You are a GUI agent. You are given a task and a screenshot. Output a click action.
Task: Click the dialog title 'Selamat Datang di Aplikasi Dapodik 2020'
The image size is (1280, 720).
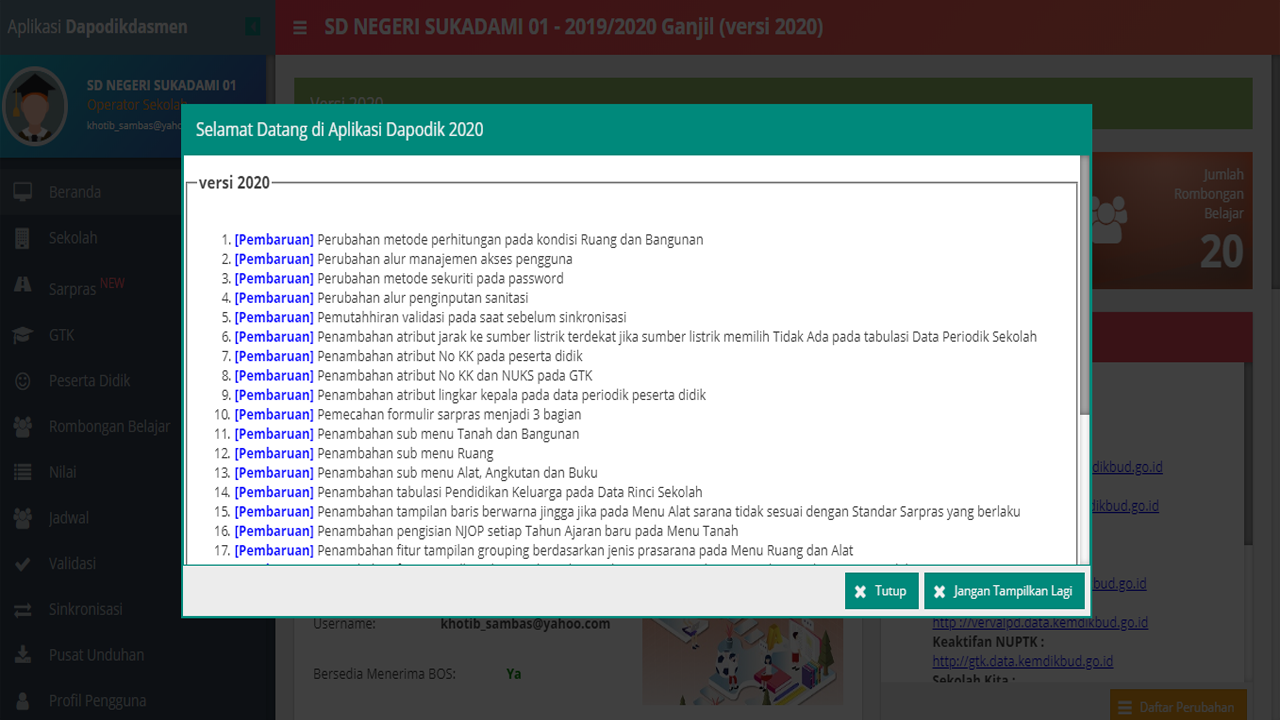point(340,129)
